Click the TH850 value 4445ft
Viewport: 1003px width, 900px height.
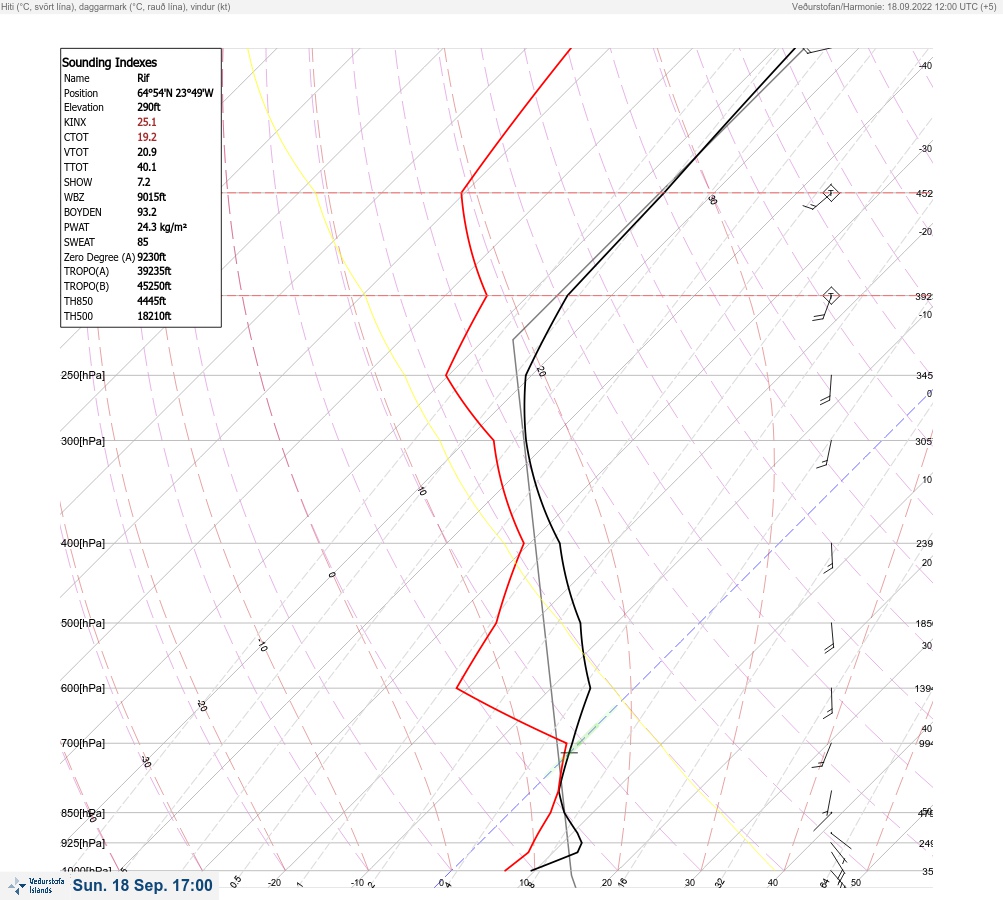152,301
